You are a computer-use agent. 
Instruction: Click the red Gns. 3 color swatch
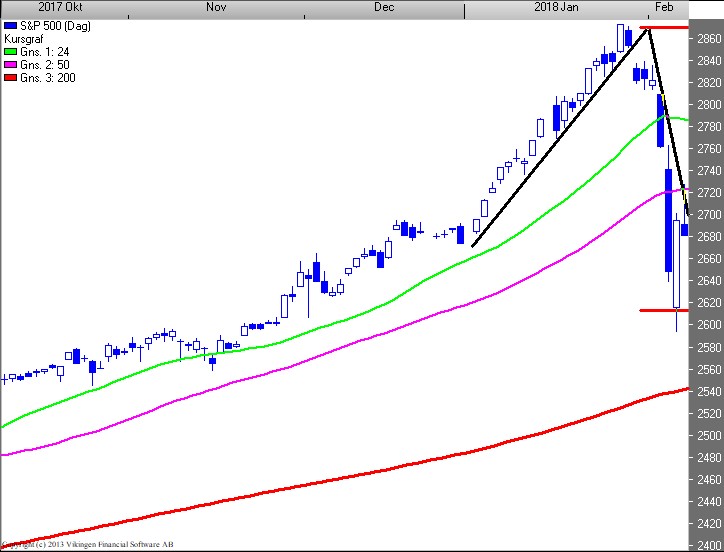pos(11,77)
